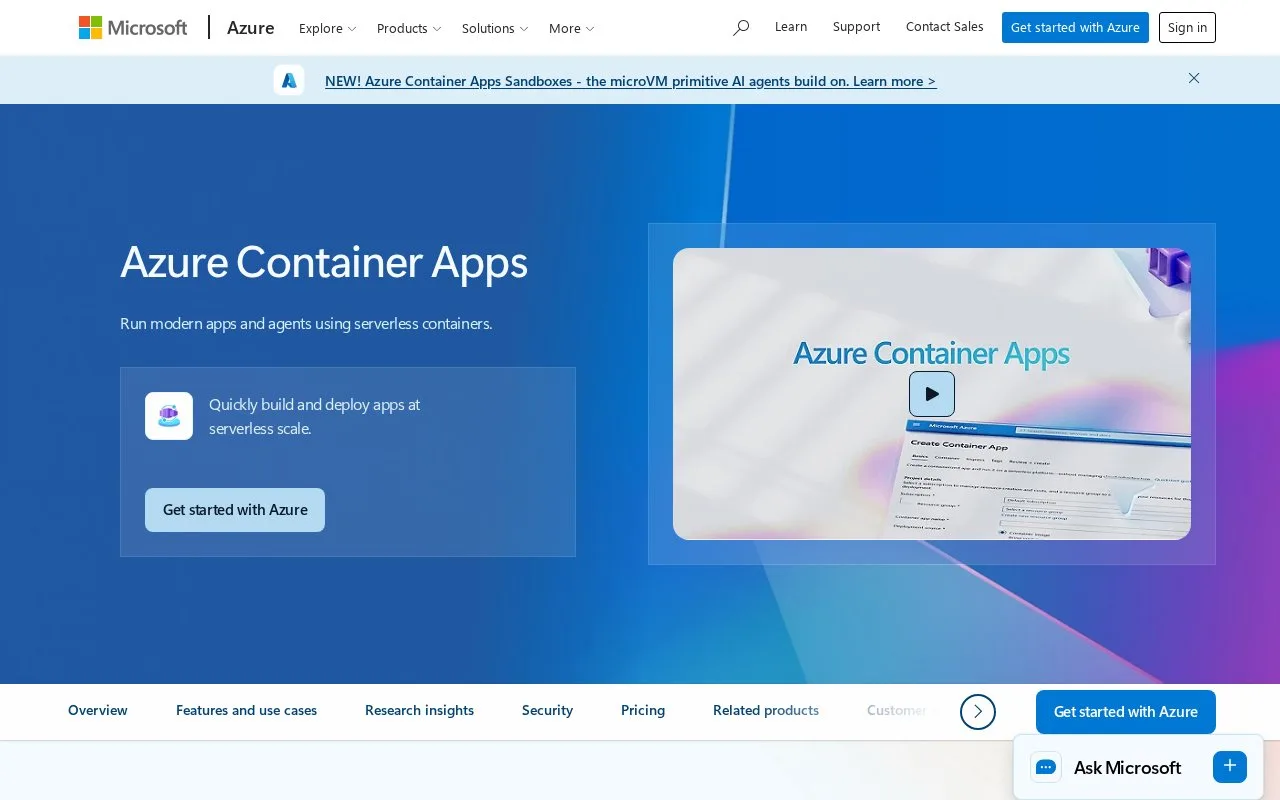Expand the Explore menu
Viewport: 1280px width, 800px height.
tap(328, 28)
